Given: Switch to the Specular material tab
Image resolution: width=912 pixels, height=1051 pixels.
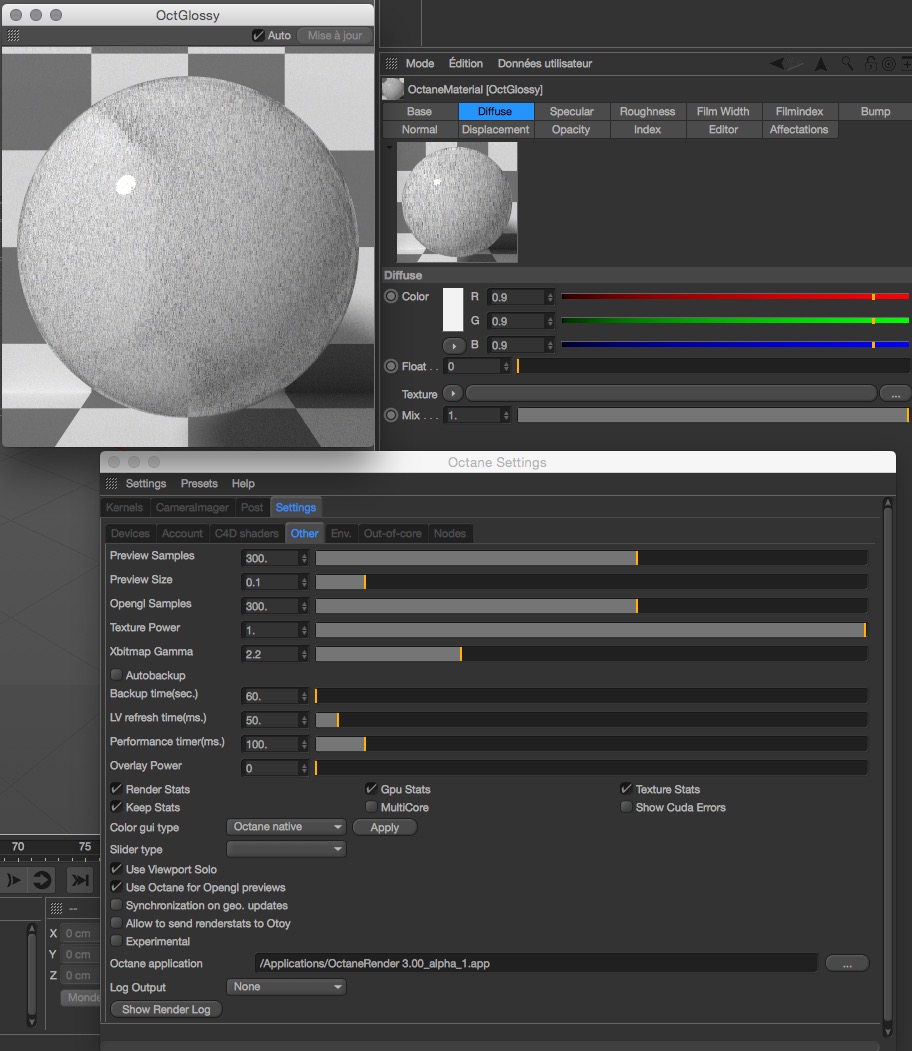Looking at the screenshot, I should tap(572, 111).
